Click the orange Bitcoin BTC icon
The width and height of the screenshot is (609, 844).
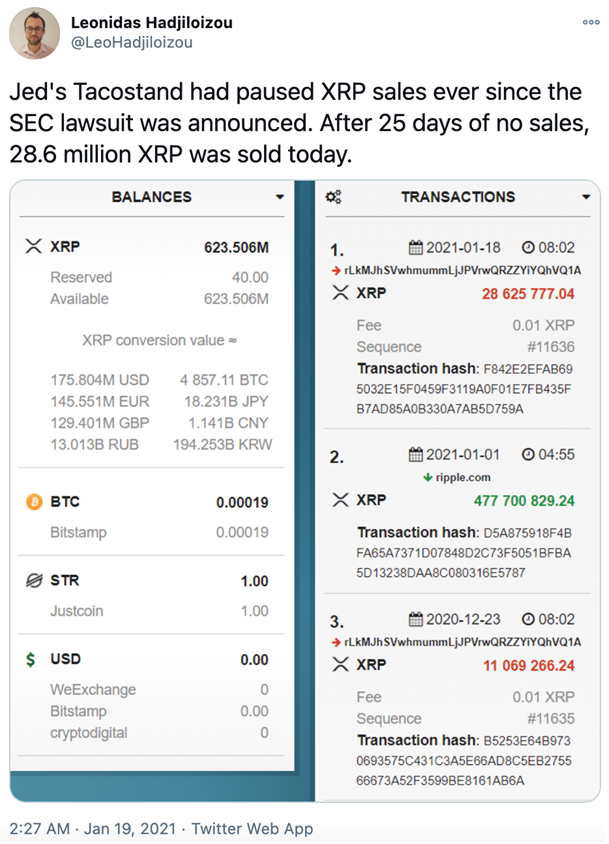point(34,502)
